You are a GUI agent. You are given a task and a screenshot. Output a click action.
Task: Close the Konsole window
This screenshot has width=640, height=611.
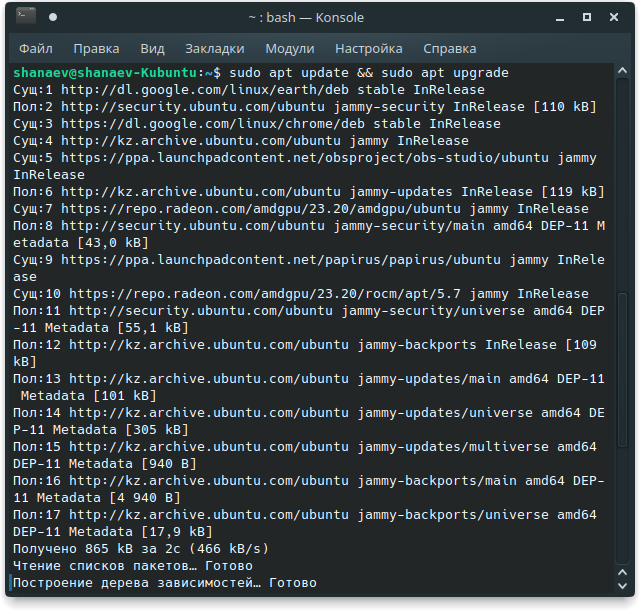pos(614,17)
